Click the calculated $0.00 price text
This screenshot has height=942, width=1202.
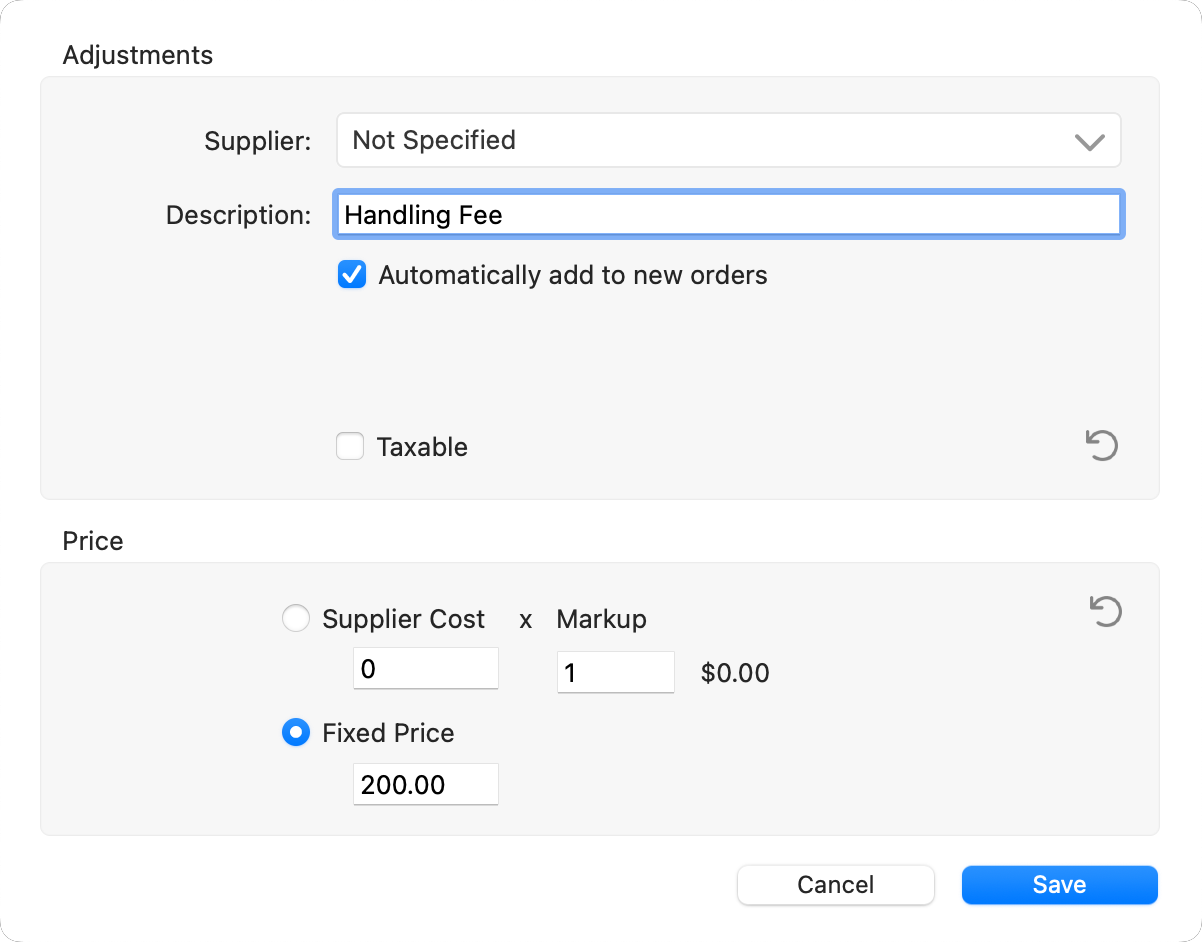pyautogui.click(x=735, y=673)
